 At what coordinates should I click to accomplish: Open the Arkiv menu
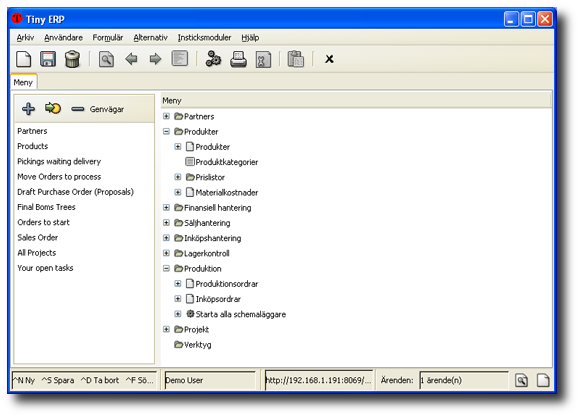click(x=25, y=37)
